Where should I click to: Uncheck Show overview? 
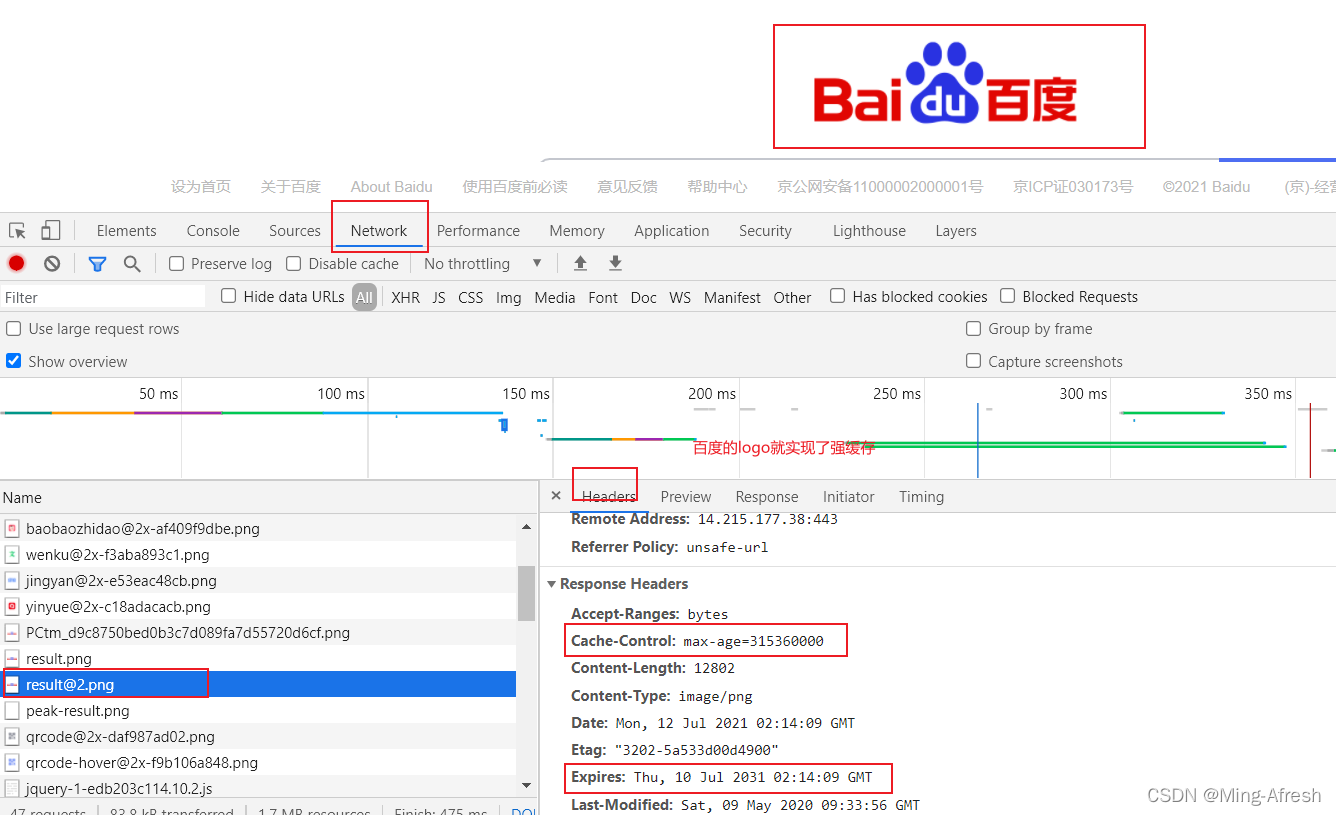tap(14, 361)
